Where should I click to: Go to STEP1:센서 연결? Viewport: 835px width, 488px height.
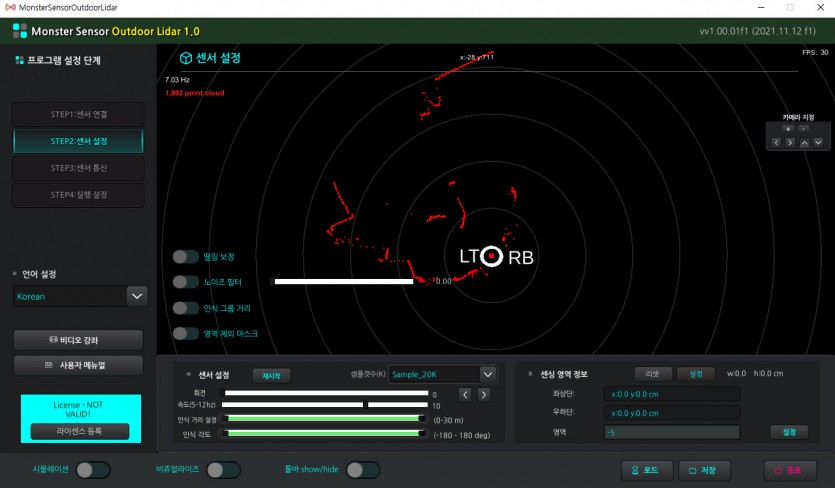tap(78, 114)
